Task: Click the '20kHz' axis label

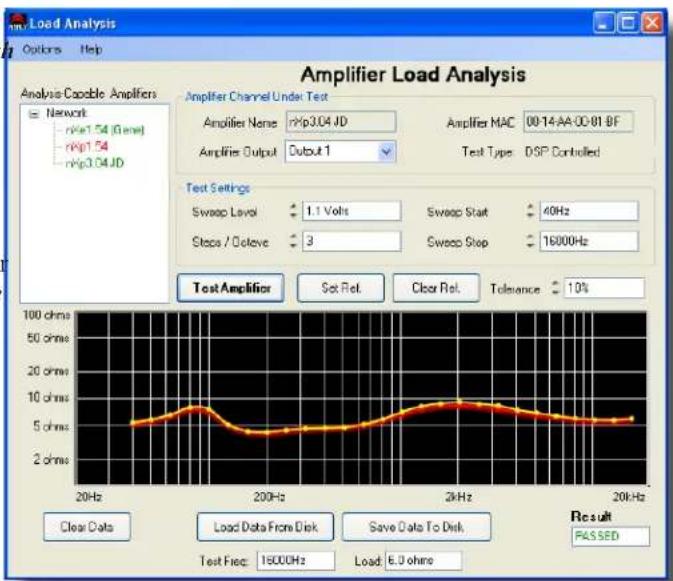Action: coord(629,497)
